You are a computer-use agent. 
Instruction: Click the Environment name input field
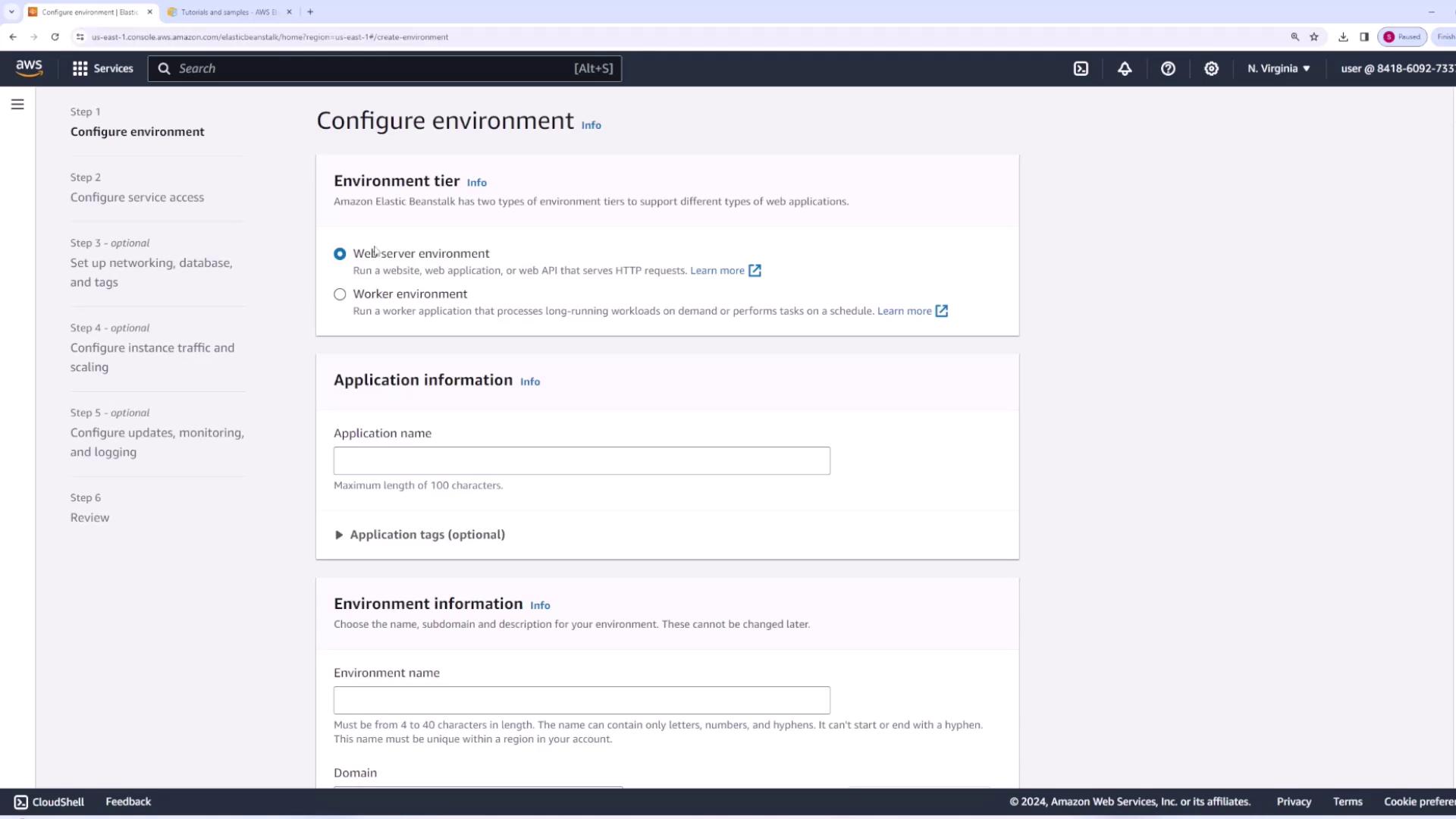582,701
